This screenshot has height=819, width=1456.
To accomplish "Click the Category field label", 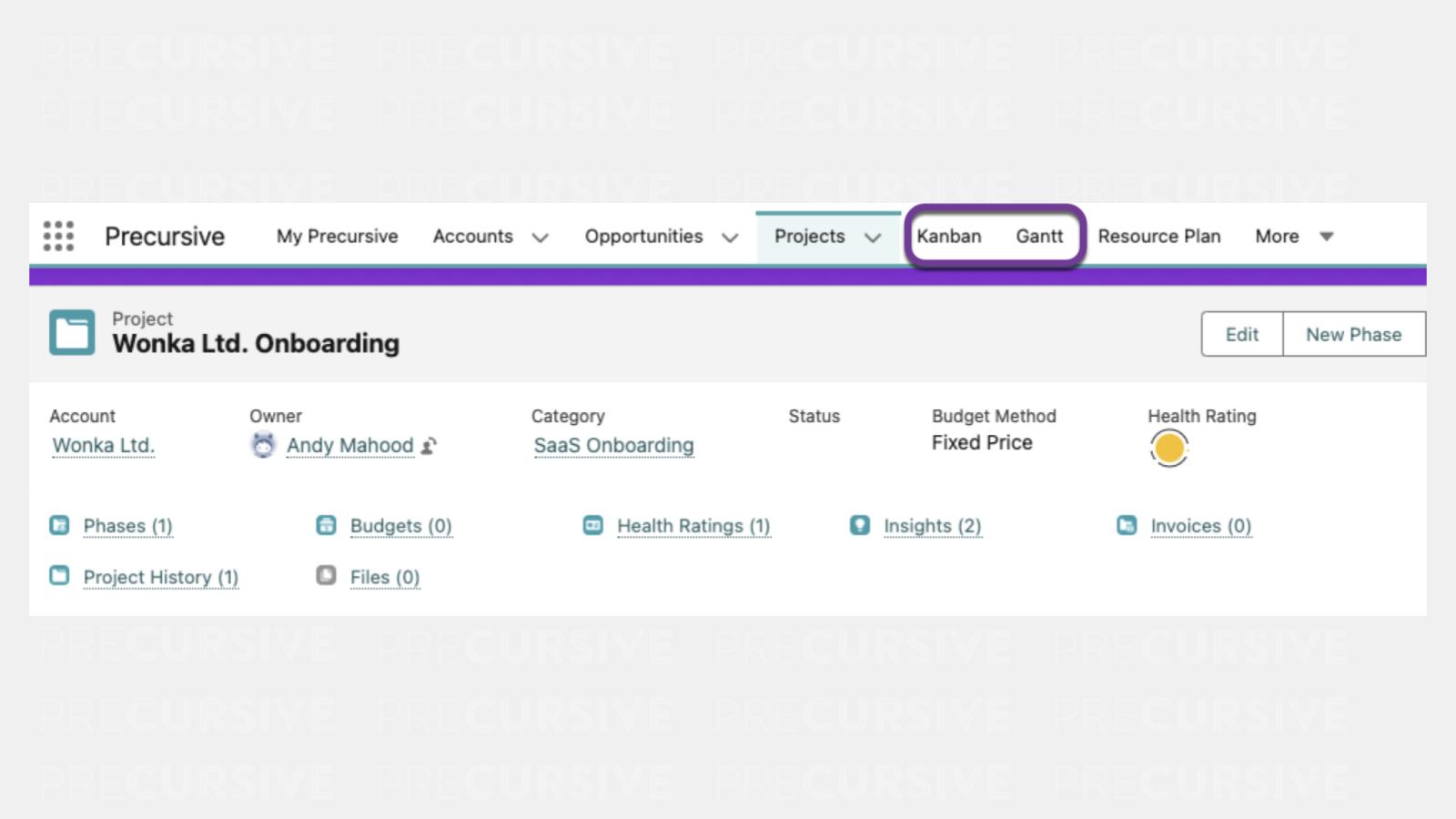I will pos(568,416).
